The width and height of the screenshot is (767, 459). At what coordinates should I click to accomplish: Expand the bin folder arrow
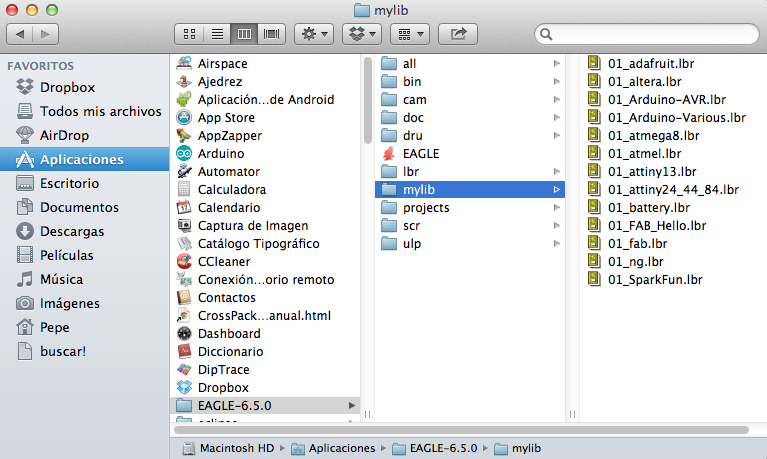click(x=557, y=81)
